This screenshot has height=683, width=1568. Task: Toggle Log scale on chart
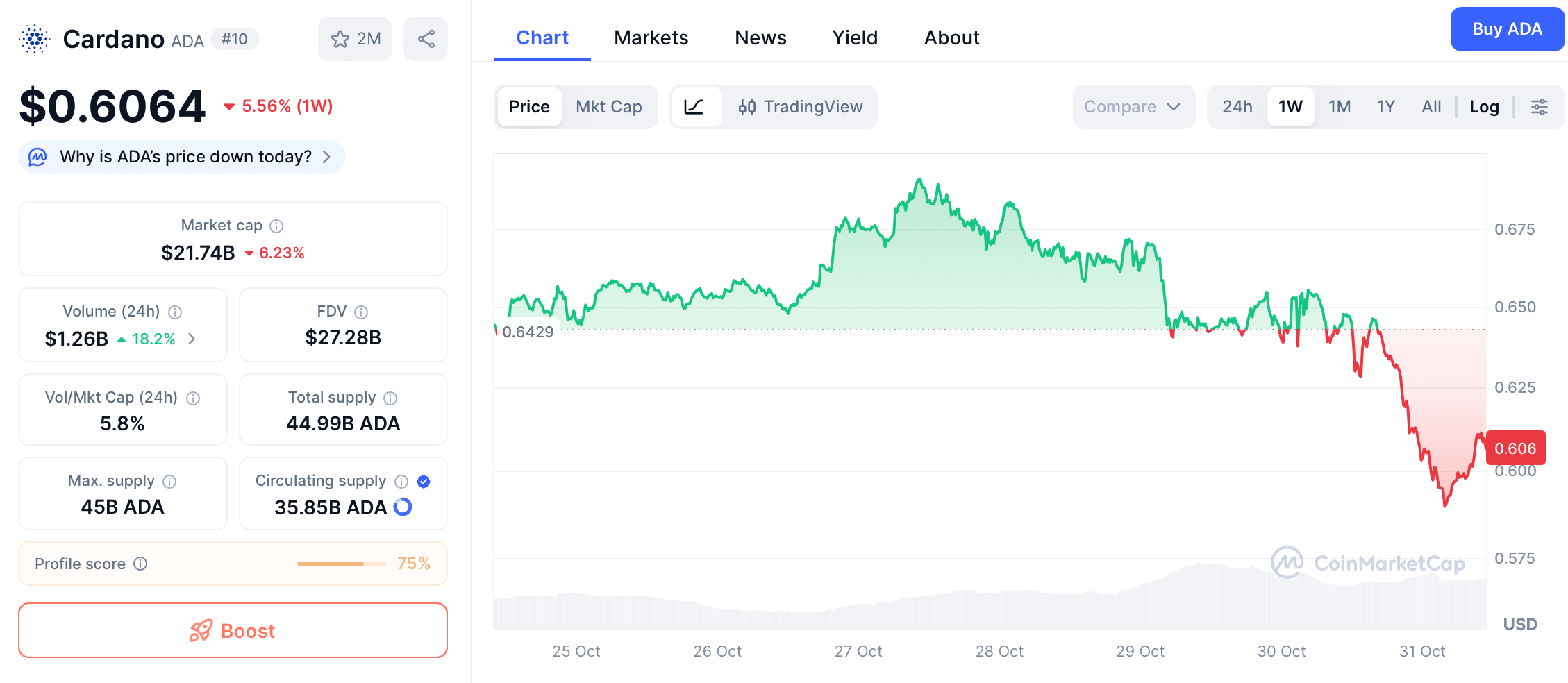(x=1484, y=107)
